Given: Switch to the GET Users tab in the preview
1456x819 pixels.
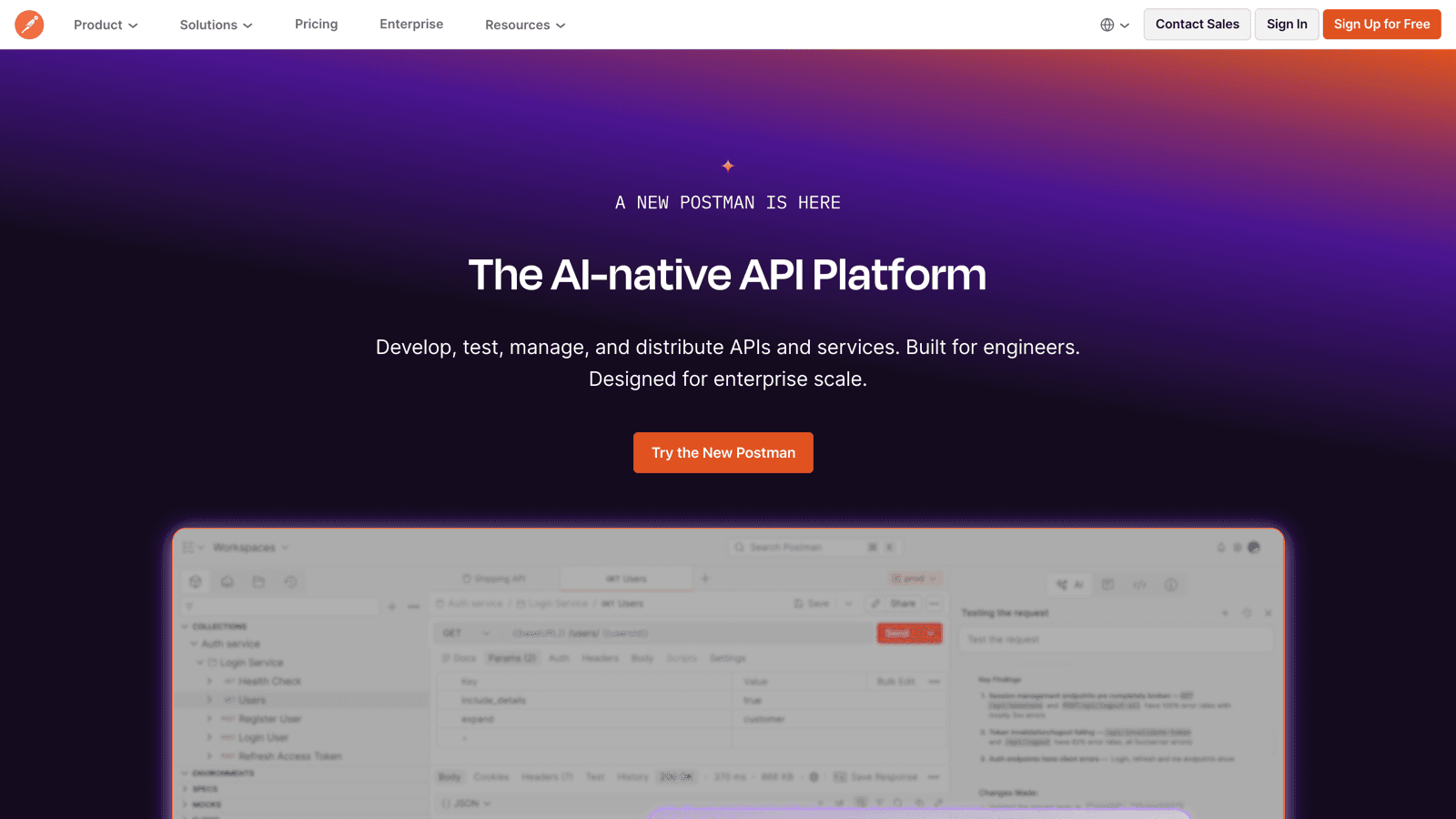Looking at the screenshot, I should pos(626,579).
